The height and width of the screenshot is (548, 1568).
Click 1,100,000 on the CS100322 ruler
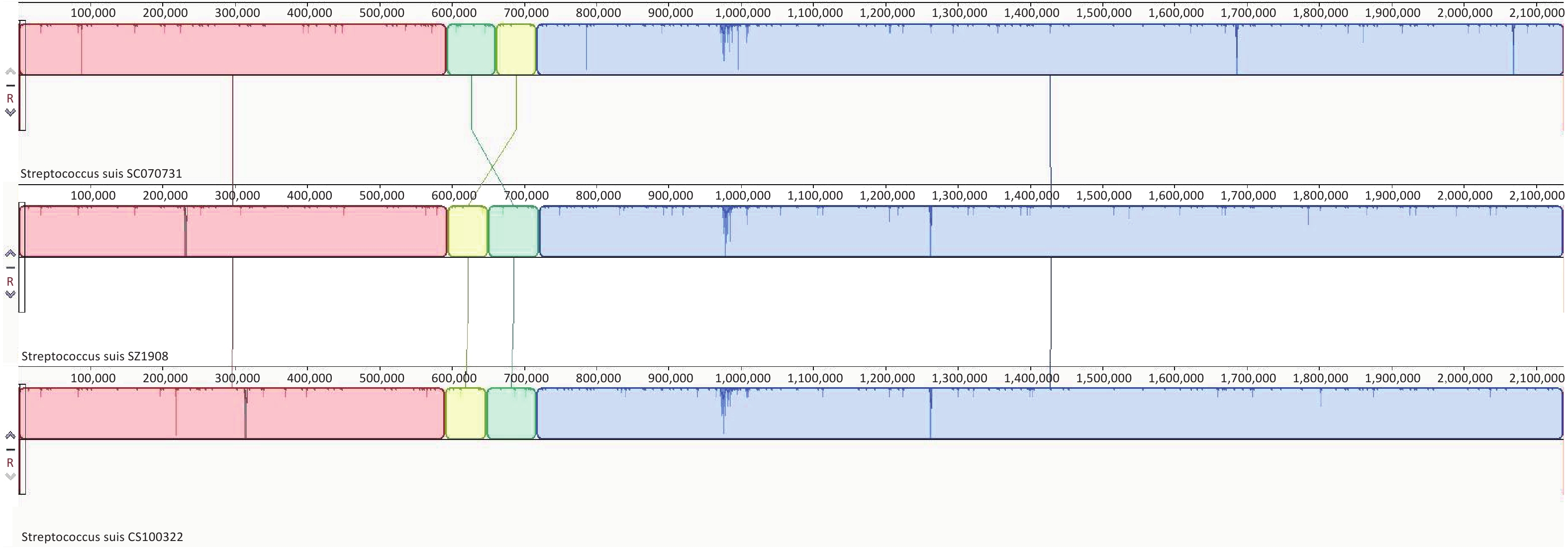coord(815,378)
